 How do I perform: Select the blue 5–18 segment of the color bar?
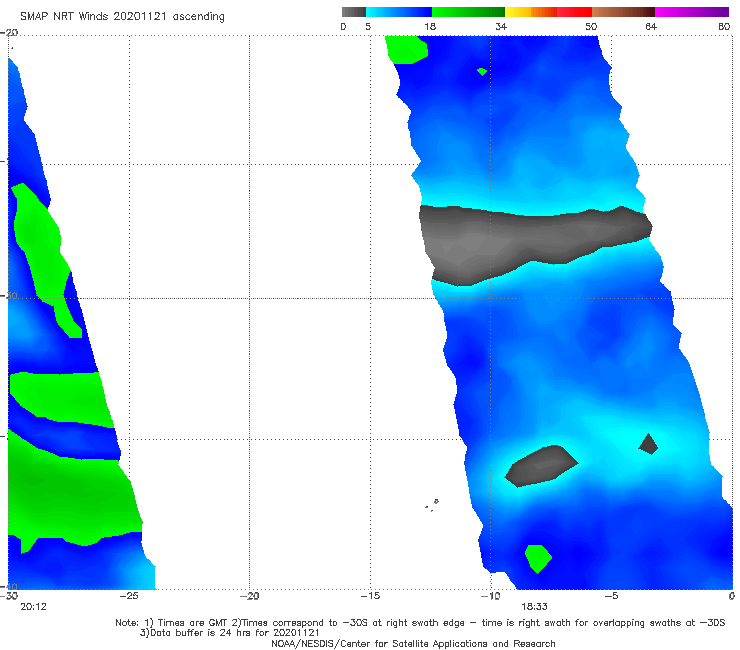click(x=398, y=12)
